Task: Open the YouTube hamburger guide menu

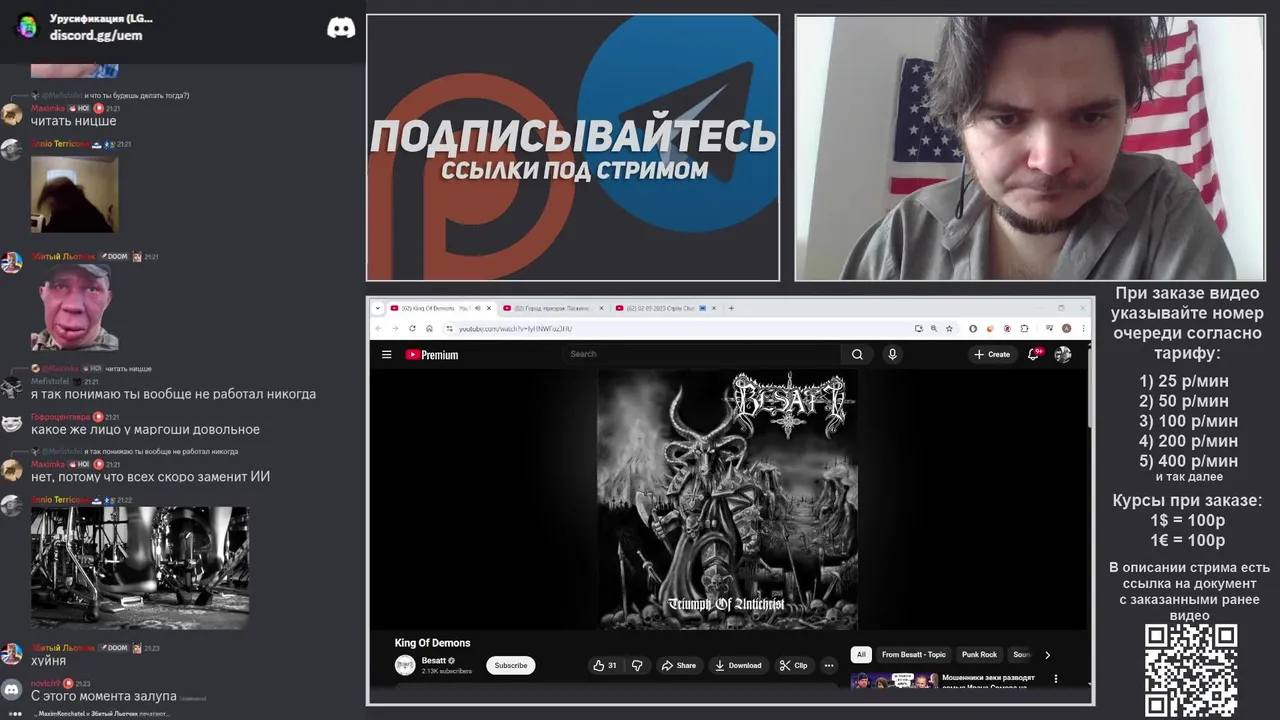Action: pyautogui.click(x=386, y=354)
